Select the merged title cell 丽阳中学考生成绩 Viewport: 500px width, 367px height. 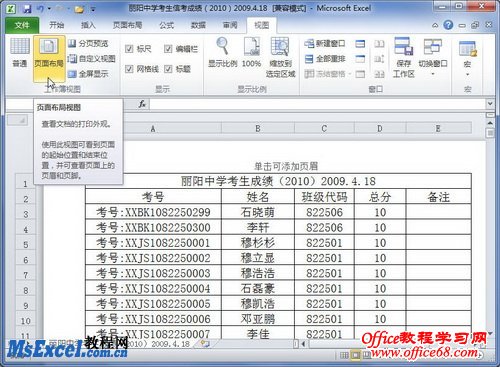pyautogui.click(x=278, y=181)
